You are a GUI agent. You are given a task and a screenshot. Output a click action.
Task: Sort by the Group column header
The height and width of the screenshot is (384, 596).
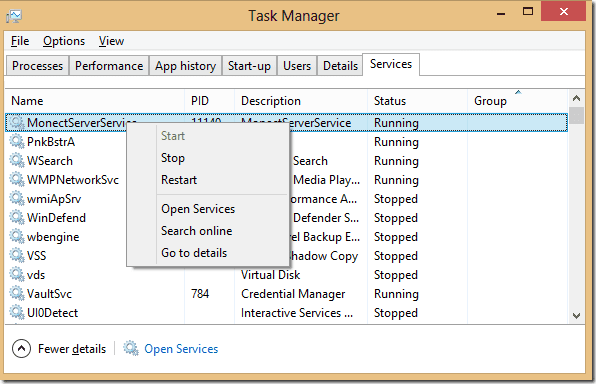(x=517, y=101)
